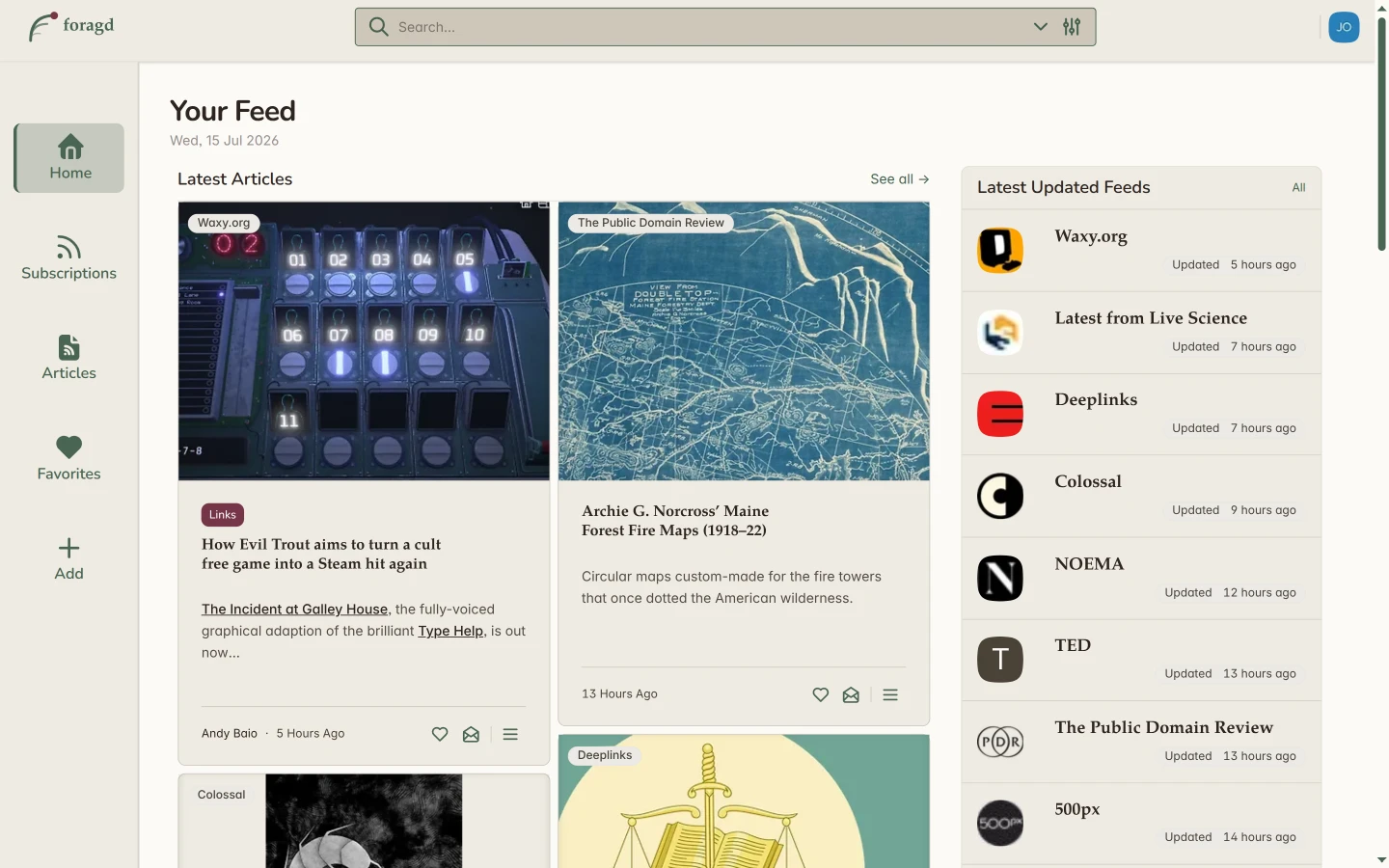
Task: Open Subscriptions in sidebar
Action: pyautogui.click(x=69, y=258)
